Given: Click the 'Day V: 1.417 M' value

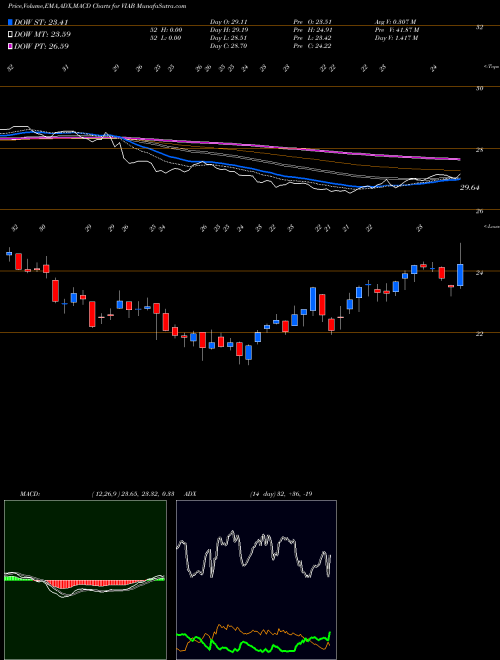Looking at the screenshot, I should click(396, 37).
